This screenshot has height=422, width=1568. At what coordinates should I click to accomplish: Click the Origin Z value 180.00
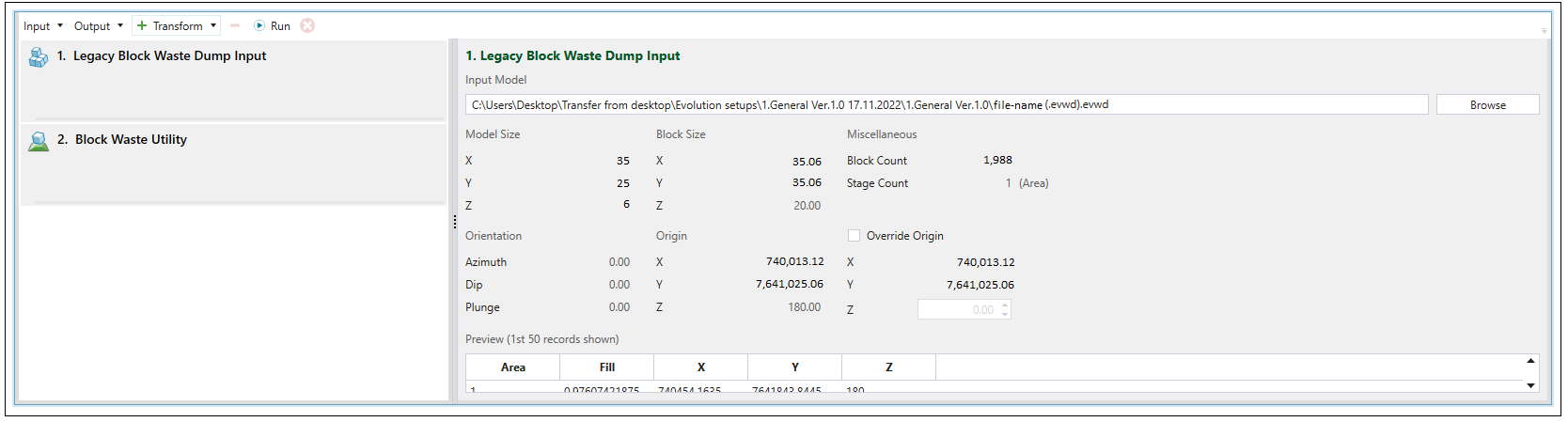click(x=804, y=307)
